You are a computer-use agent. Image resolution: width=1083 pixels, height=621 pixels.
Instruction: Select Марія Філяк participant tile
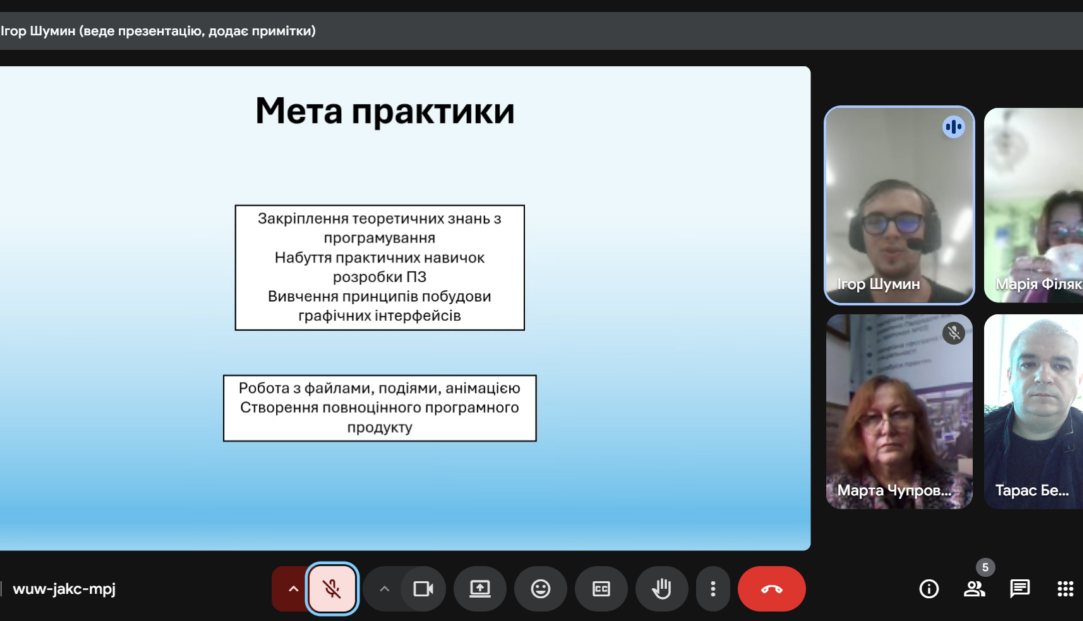point(1033,205)
